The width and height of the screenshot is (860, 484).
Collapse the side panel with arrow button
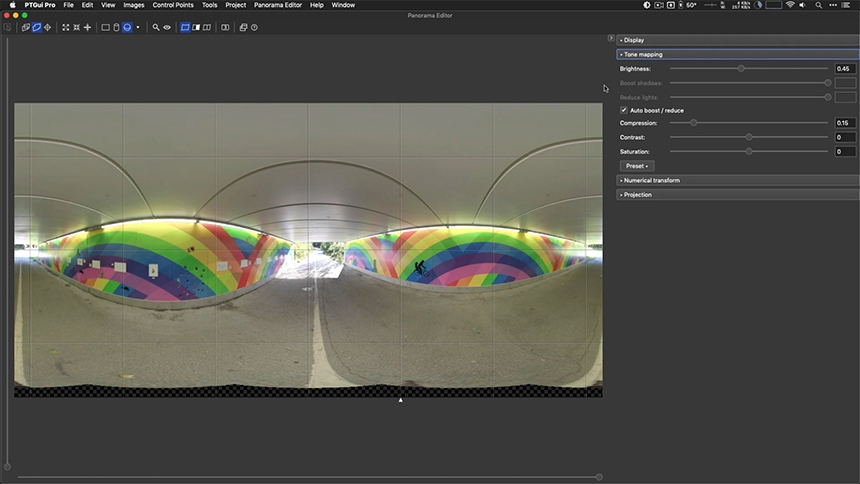(x=611, y=38)
